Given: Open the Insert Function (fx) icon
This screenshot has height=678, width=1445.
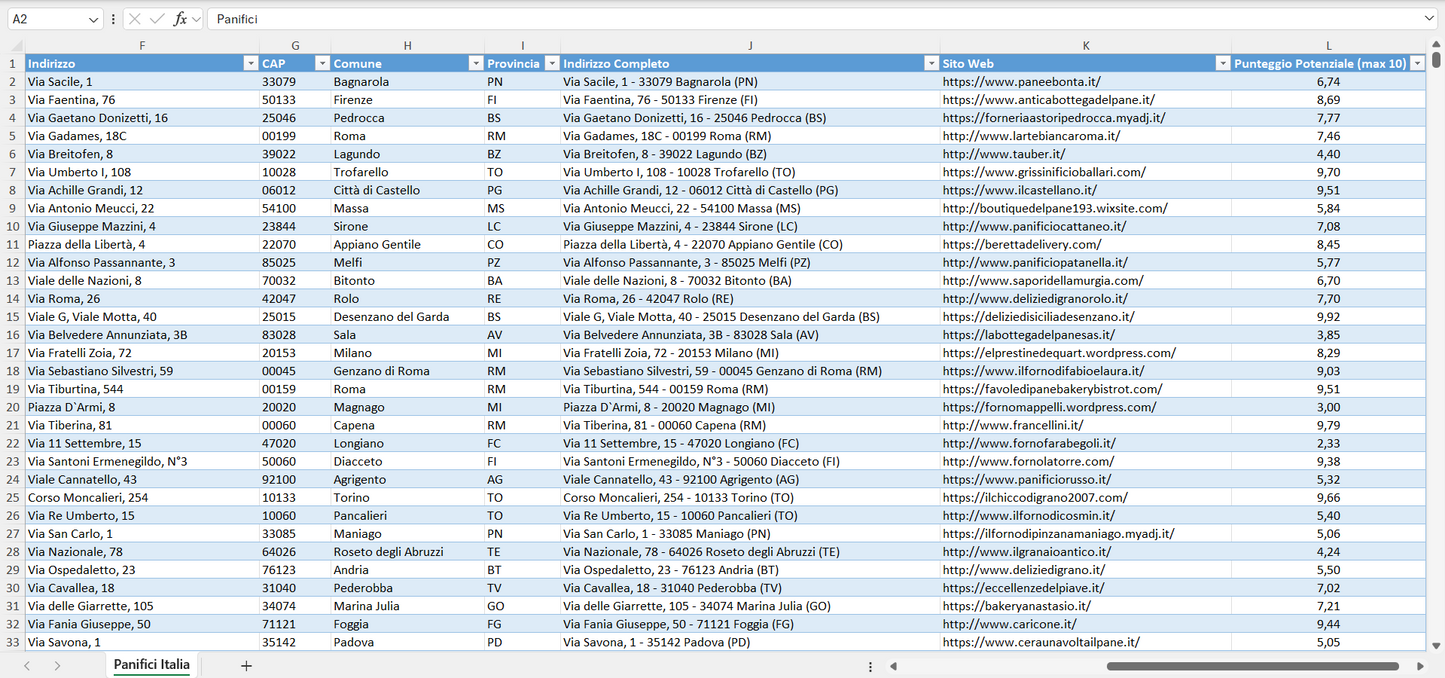Looking at the screenshot, I should 181,18.
